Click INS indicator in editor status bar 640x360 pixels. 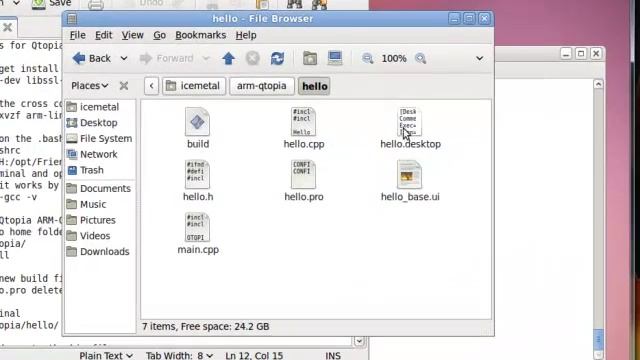click(x=333, y=356)
